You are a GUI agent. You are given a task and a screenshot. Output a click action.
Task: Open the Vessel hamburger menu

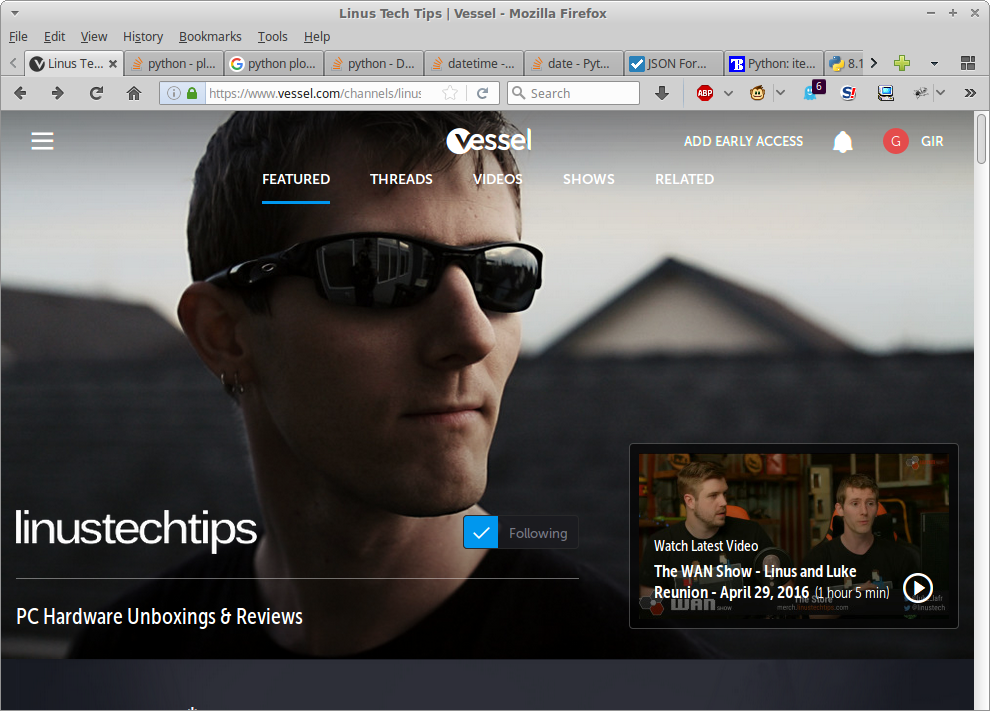click(42, 142)
